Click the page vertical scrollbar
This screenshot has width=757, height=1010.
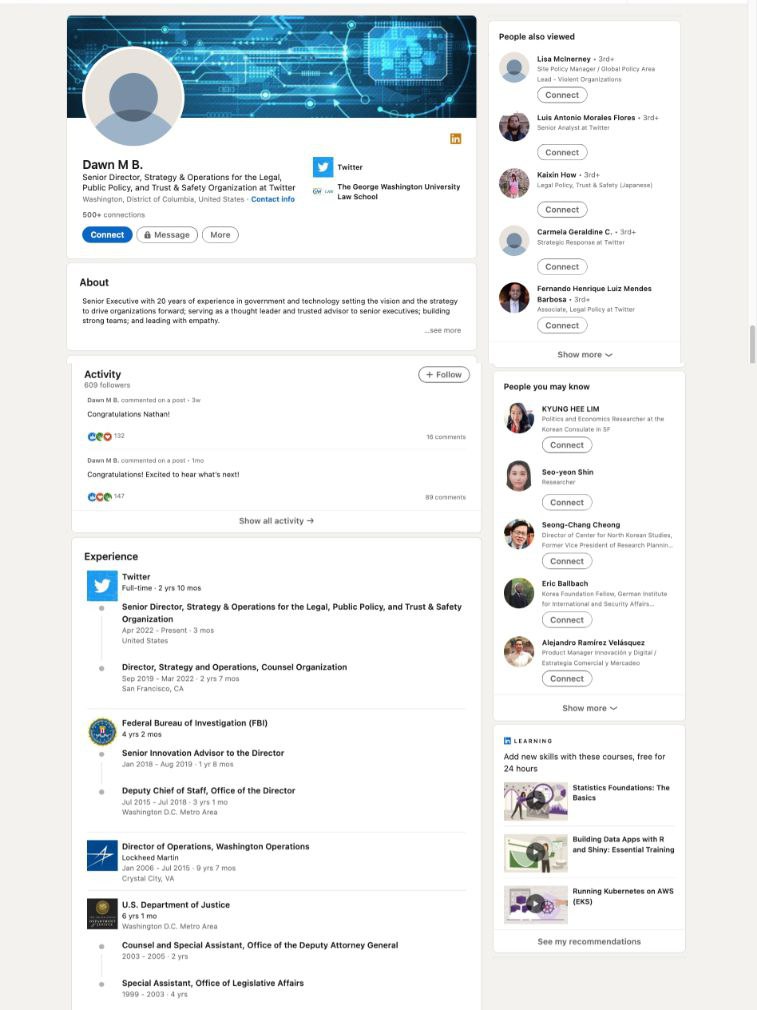[752, 345]
